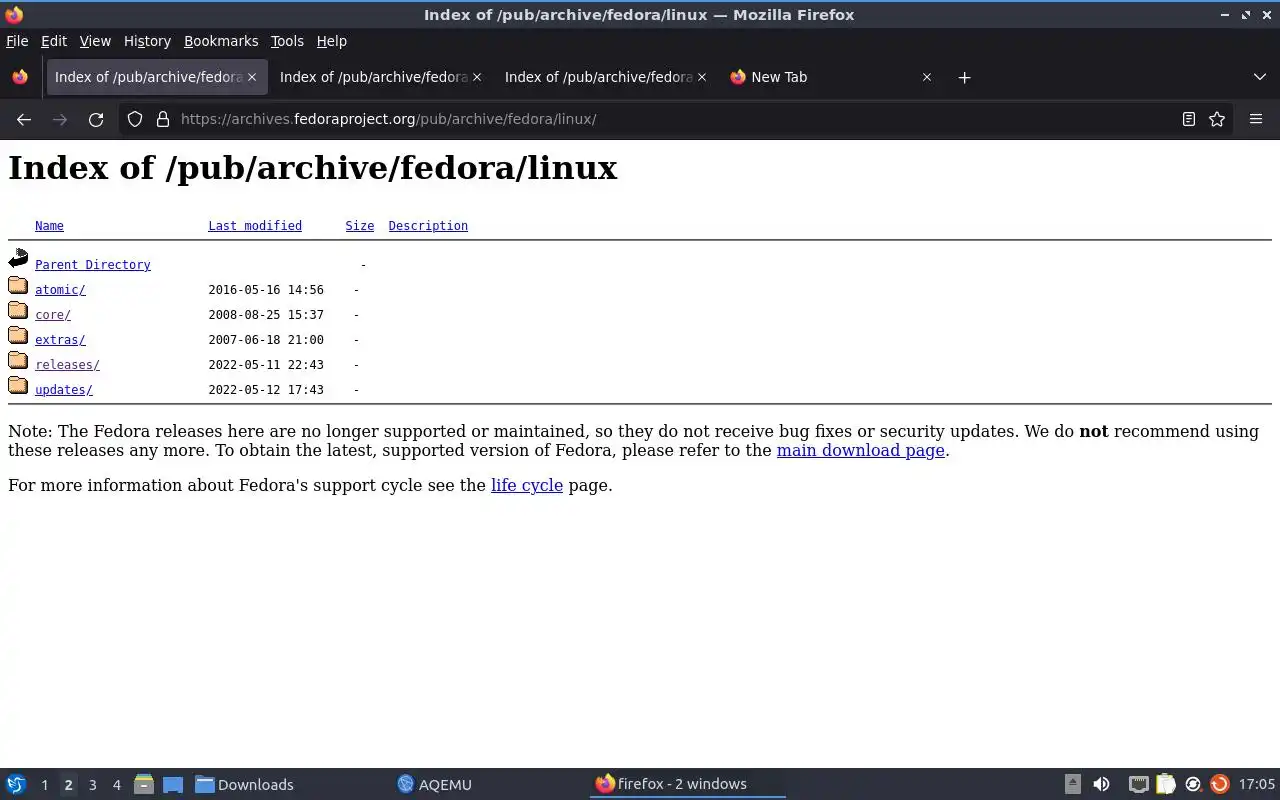Reload the current page
Screen dimensions: 1280x800
click(x=96, y=119)
